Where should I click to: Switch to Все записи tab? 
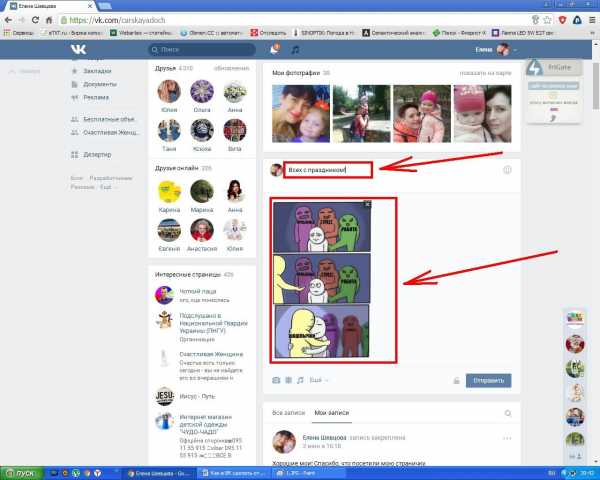(289, 413)
